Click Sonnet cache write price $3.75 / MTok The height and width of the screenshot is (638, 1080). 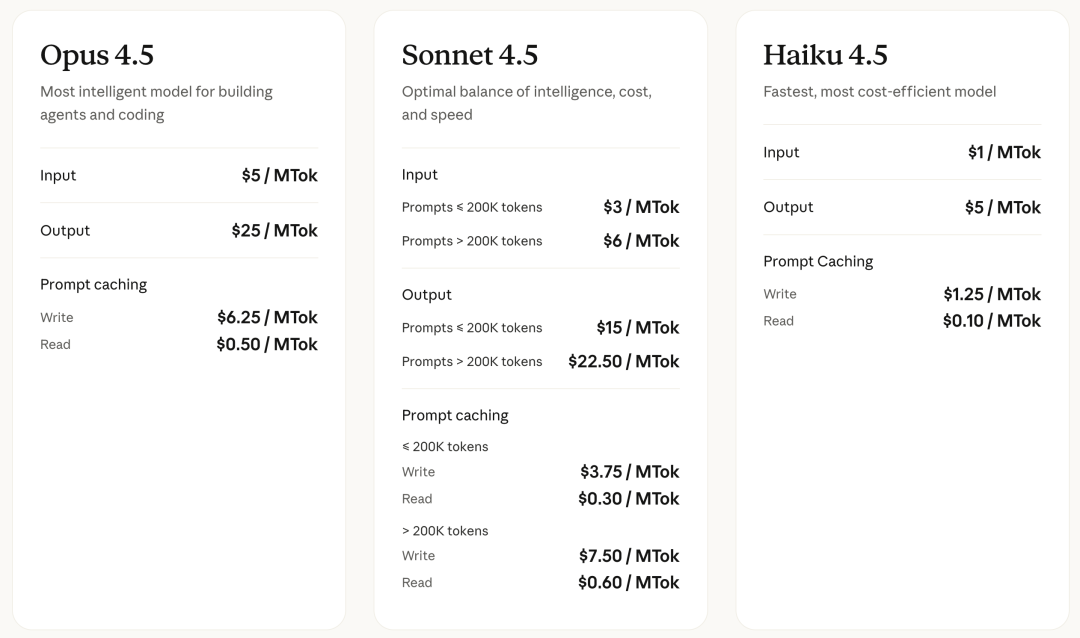(629, 472)
